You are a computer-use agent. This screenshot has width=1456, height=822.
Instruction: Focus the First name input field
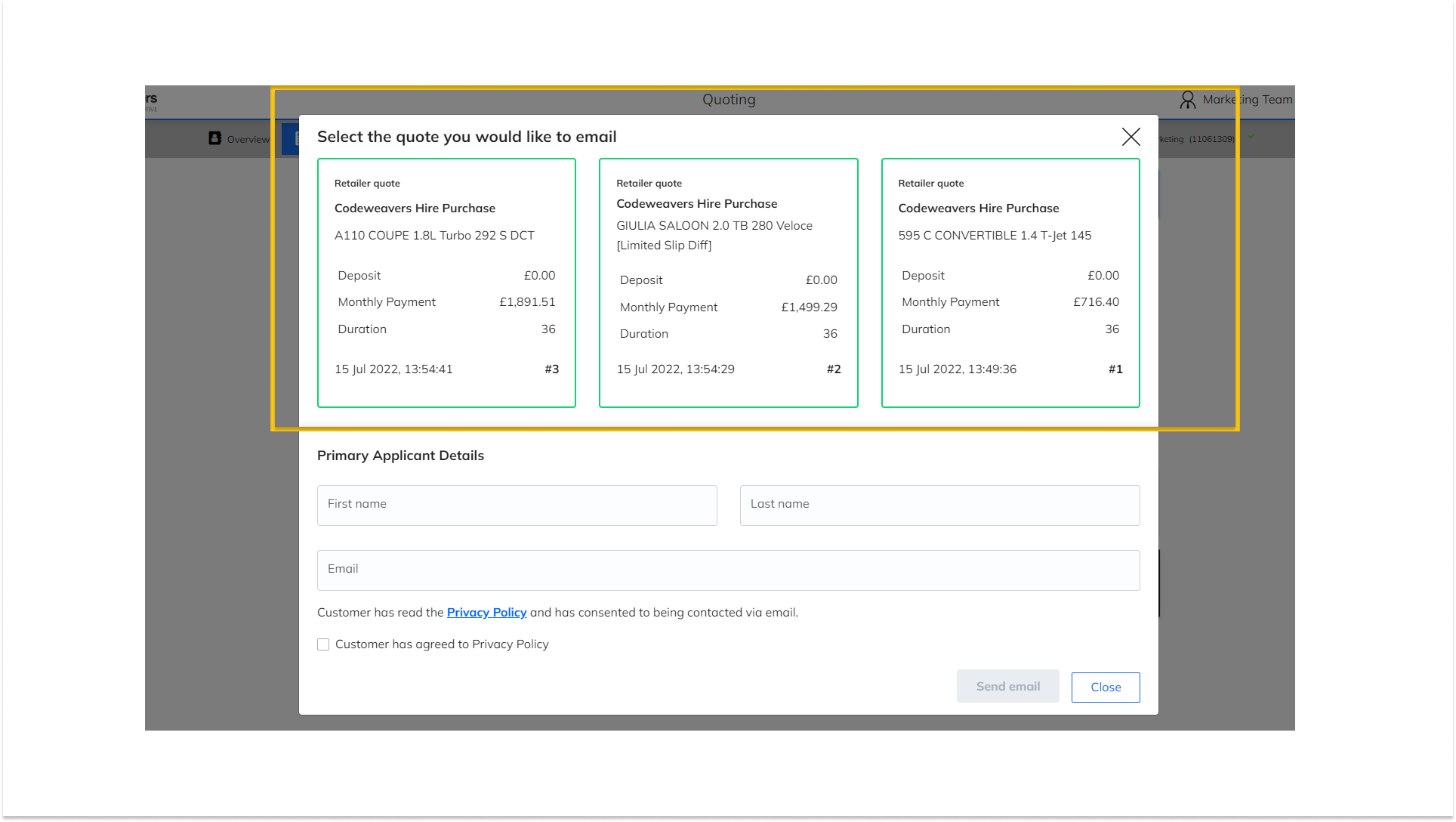[517, 505]
